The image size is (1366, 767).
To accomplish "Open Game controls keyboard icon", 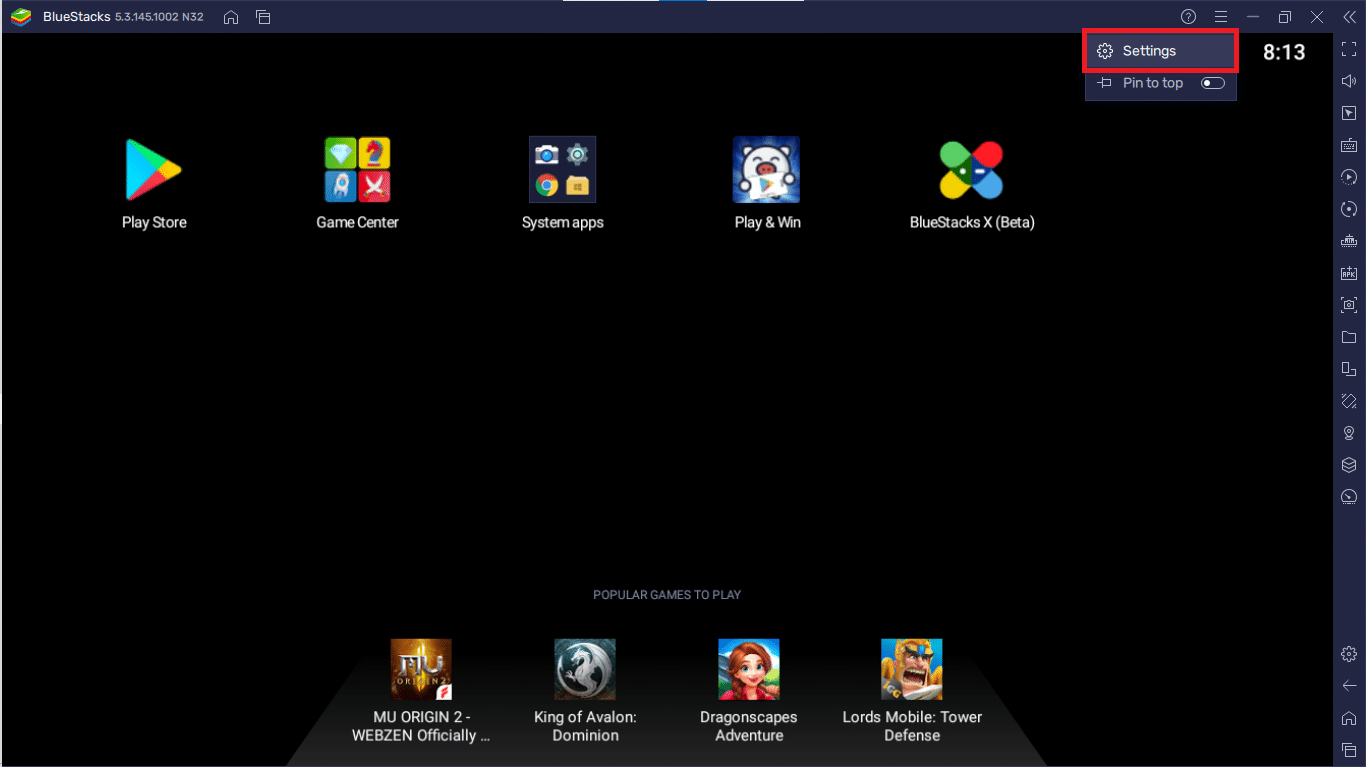I will click(1349, 145).
